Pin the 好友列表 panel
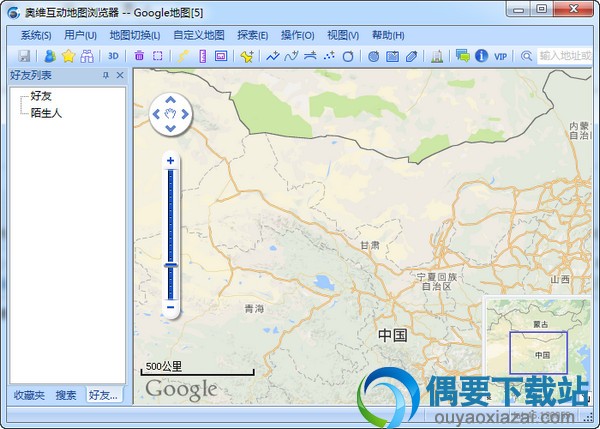Screen dimensions: 600x429 [x=106, y=75]
